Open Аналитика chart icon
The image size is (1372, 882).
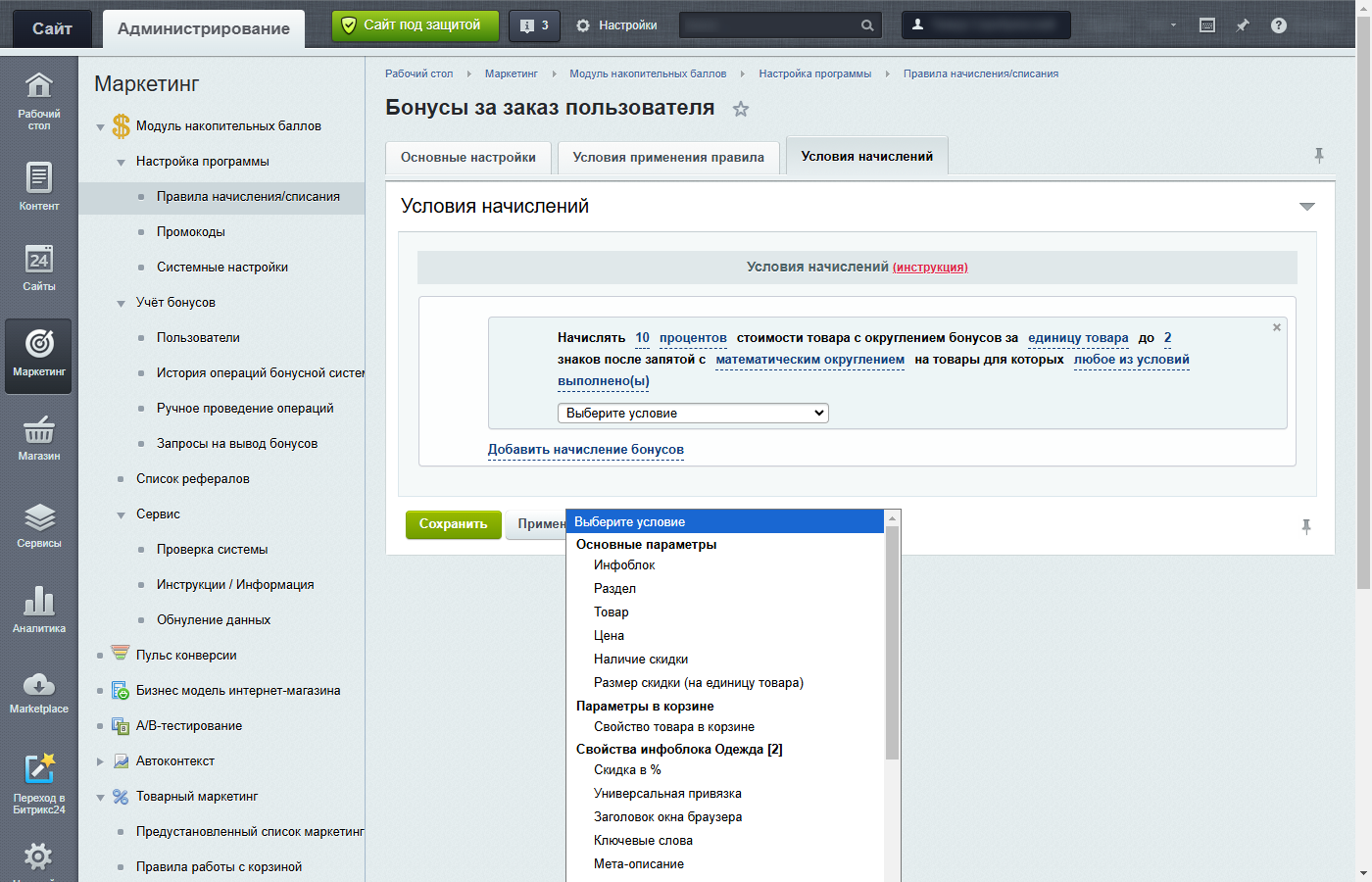tap(38, 609)
